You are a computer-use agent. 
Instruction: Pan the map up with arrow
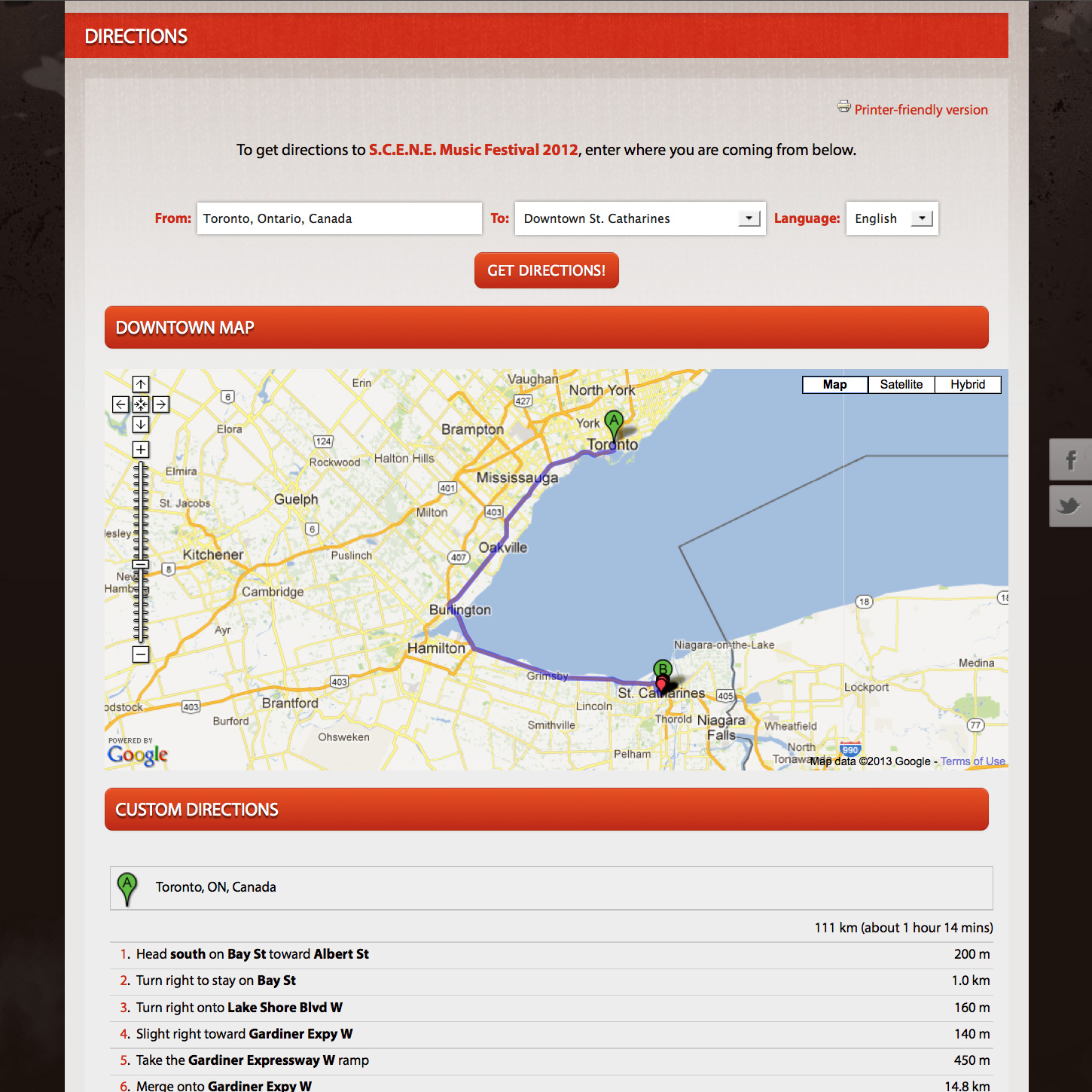(141, 384)
